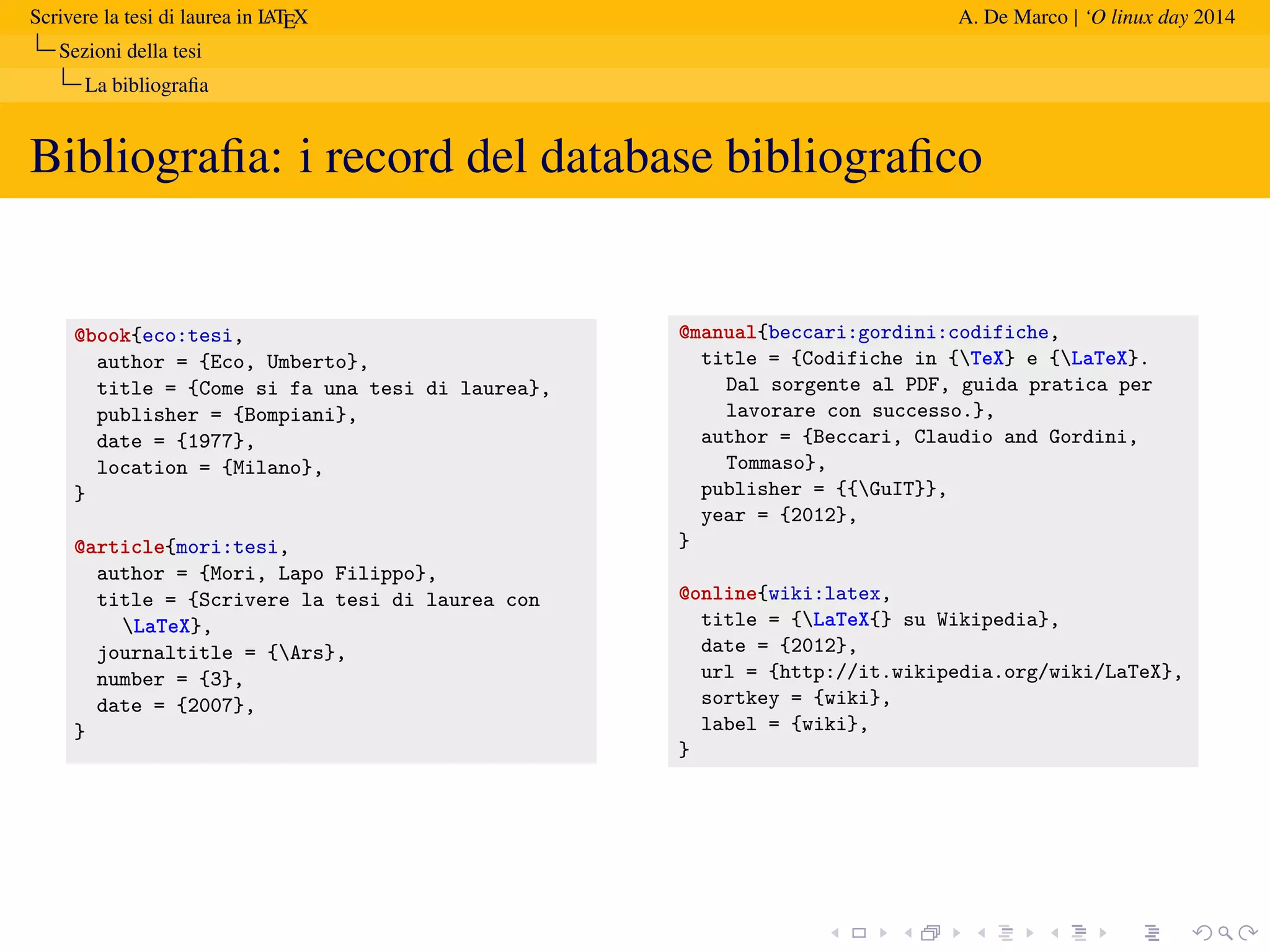The width and height of the screenshot is (1270, 952).
Task: Click the subsection navigation lines icon
Action: tap(1006, 933)
